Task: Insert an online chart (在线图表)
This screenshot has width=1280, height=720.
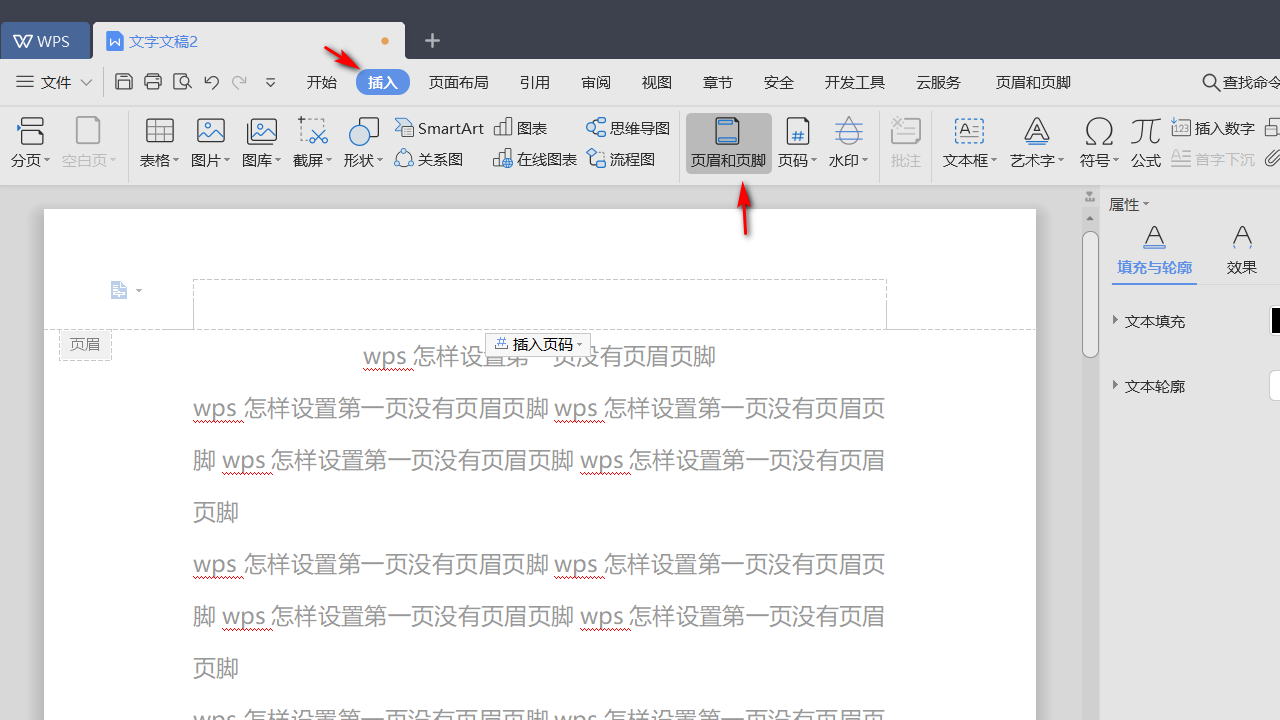Action: (x=535, y=159)
